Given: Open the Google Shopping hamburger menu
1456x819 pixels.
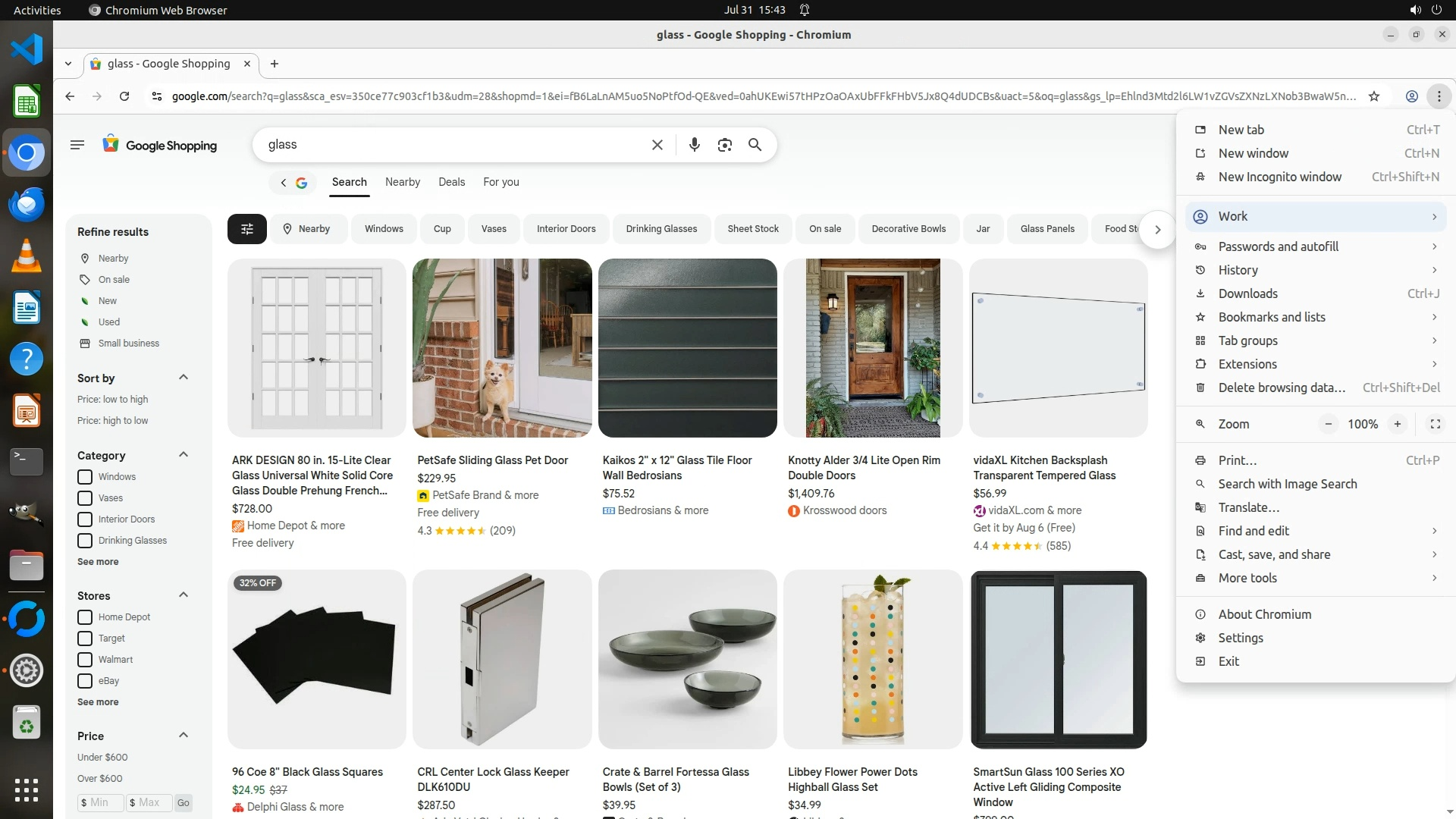Looking at the screenshot, I should coord(77,145).
